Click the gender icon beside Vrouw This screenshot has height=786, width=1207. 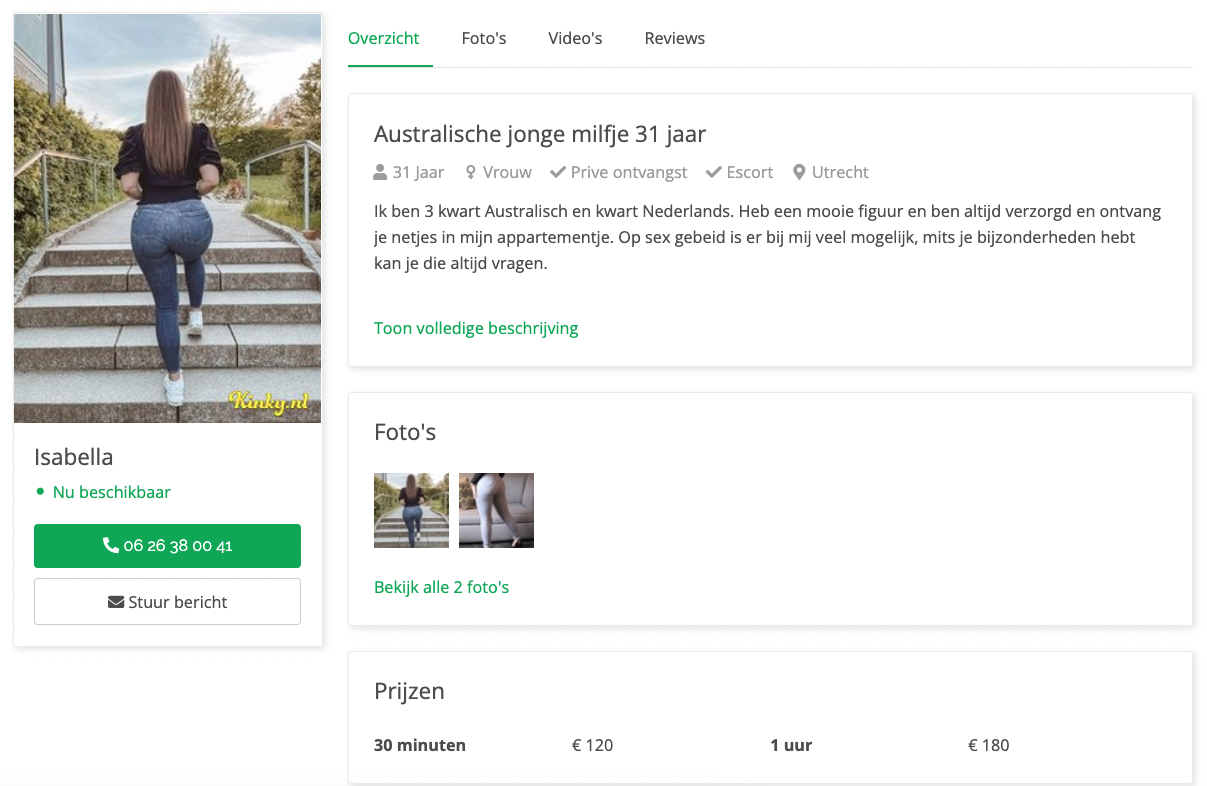pos(470,172)
